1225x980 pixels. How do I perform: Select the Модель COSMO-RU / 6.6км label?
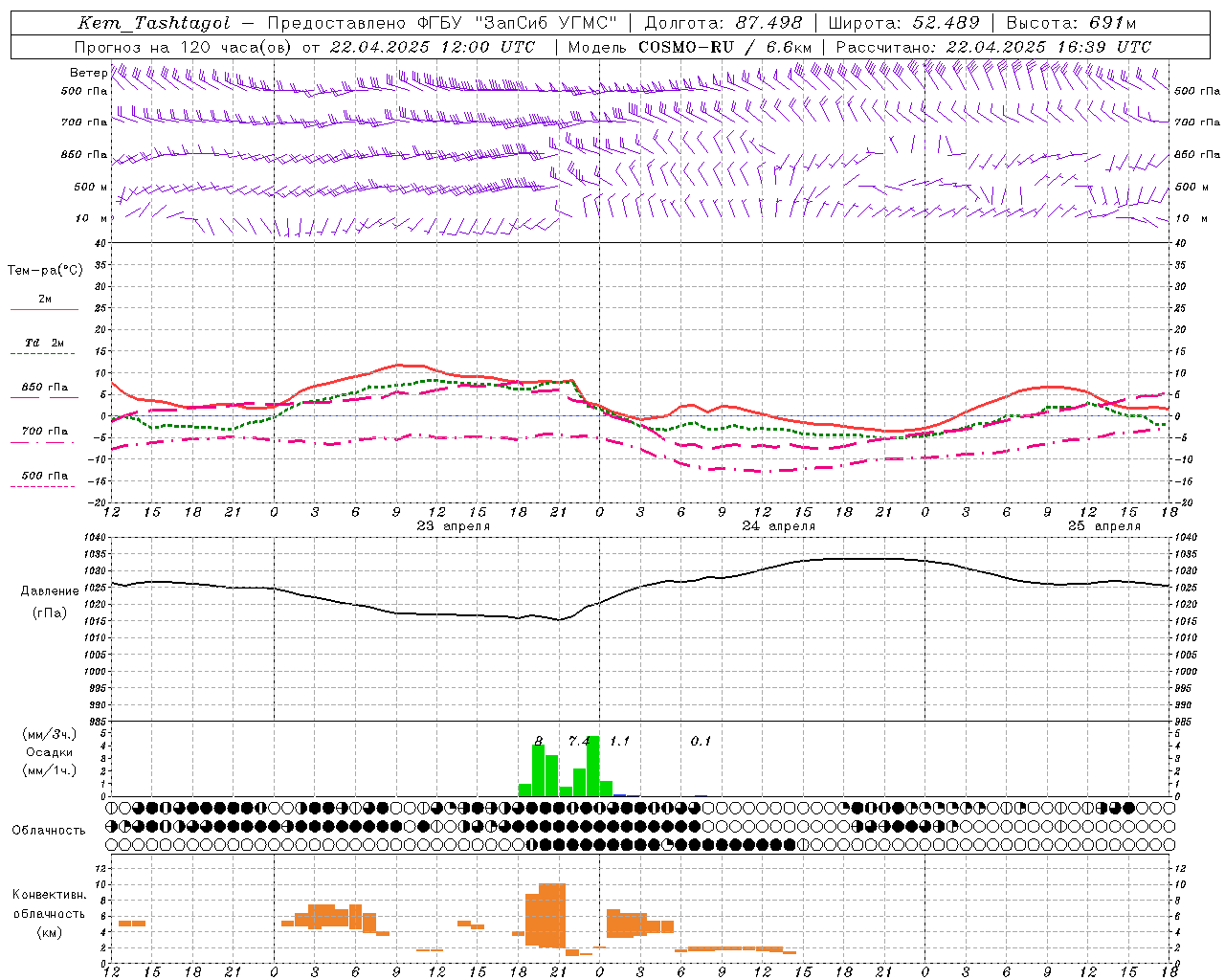[689, 47]
